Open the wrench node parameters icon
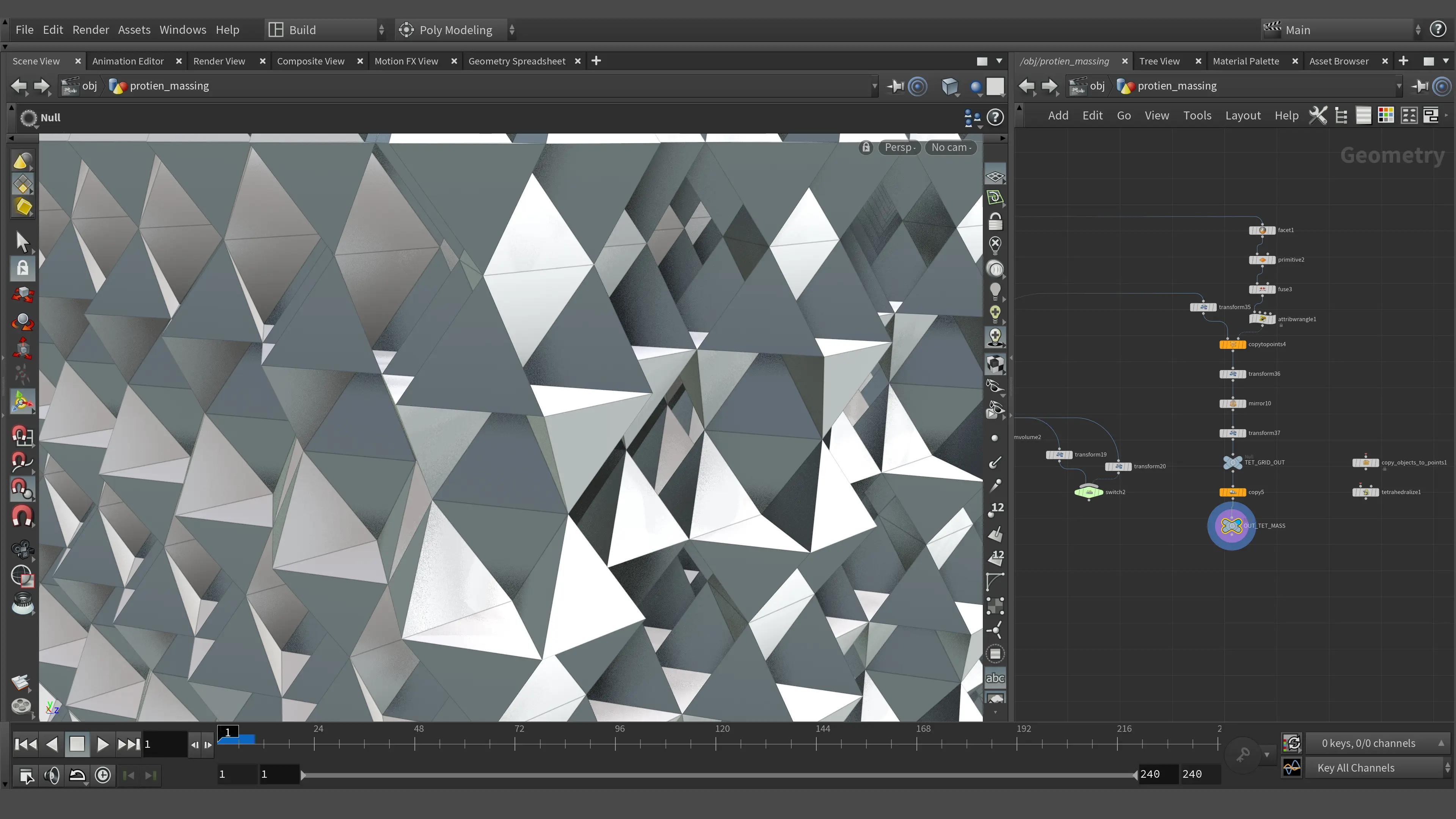The height and width of the screenshot is (819, 1456). coord(1318,115)
